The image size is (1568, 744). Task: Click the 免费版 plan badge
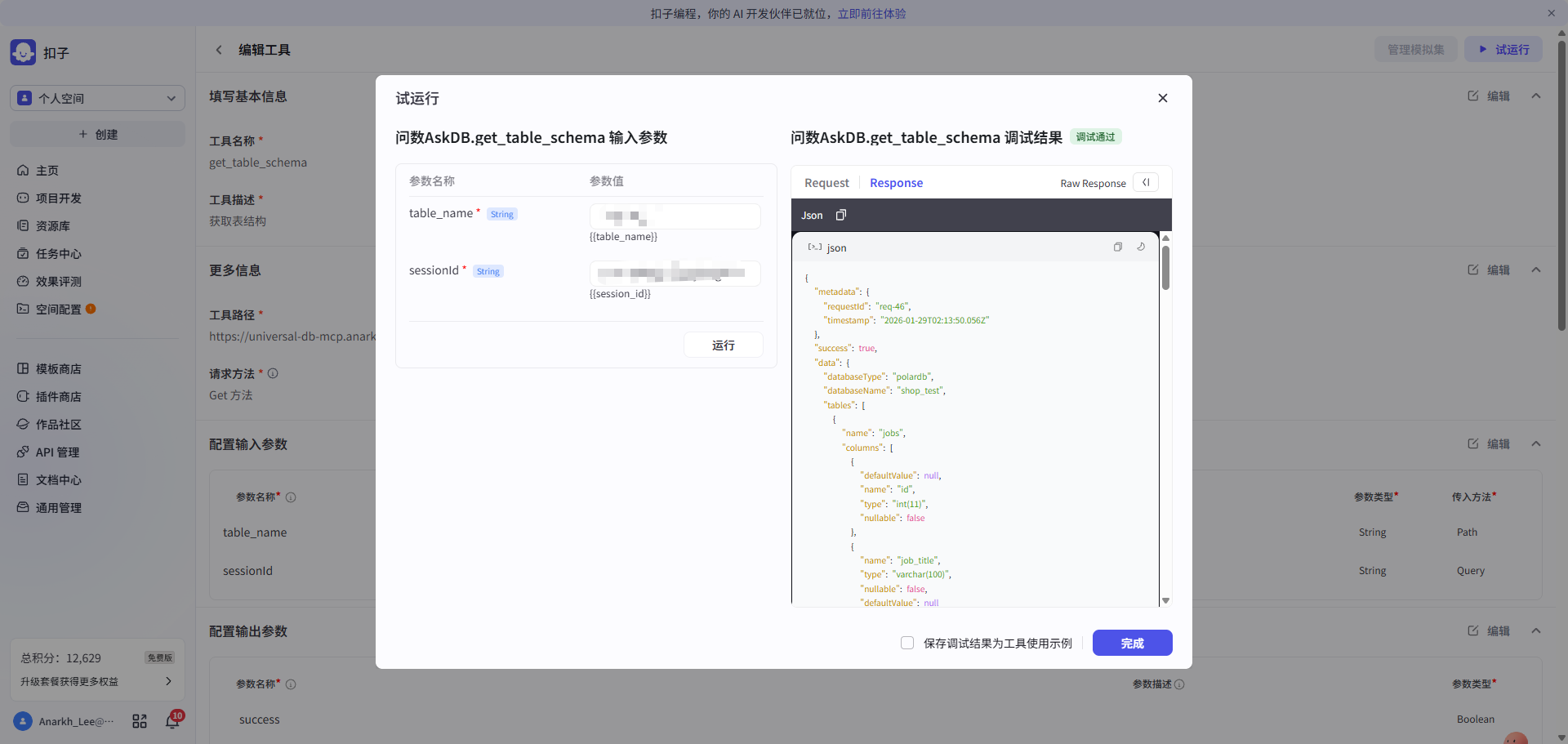160,658
